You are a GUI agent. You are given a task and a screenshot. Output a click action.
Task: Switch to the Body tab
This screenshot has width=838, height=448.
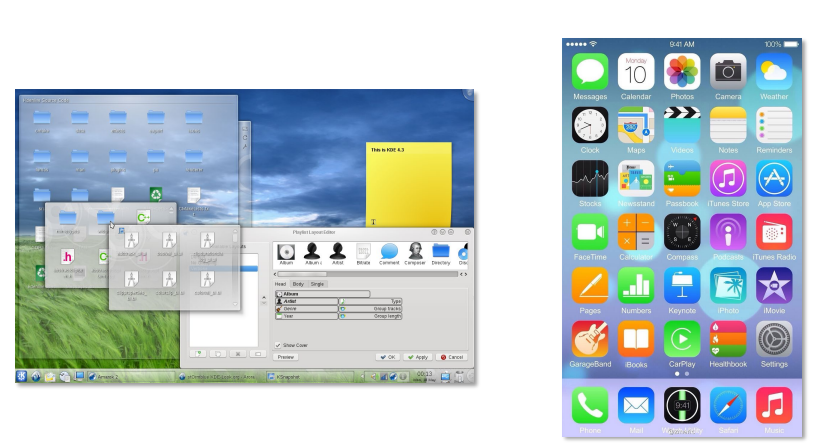(x=298, y=284)
